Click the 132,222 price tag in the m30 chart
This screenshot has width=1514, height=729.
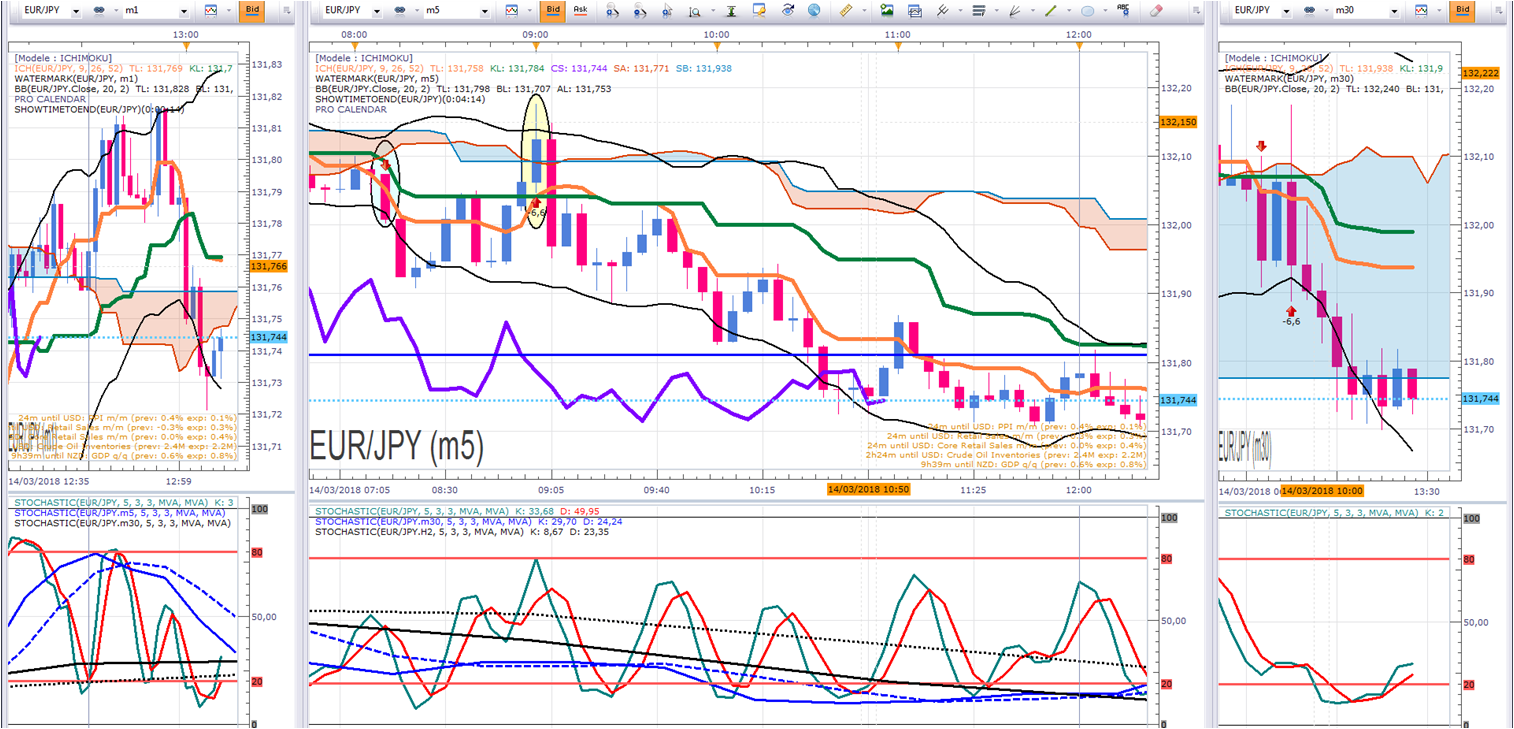point(1479,74)
